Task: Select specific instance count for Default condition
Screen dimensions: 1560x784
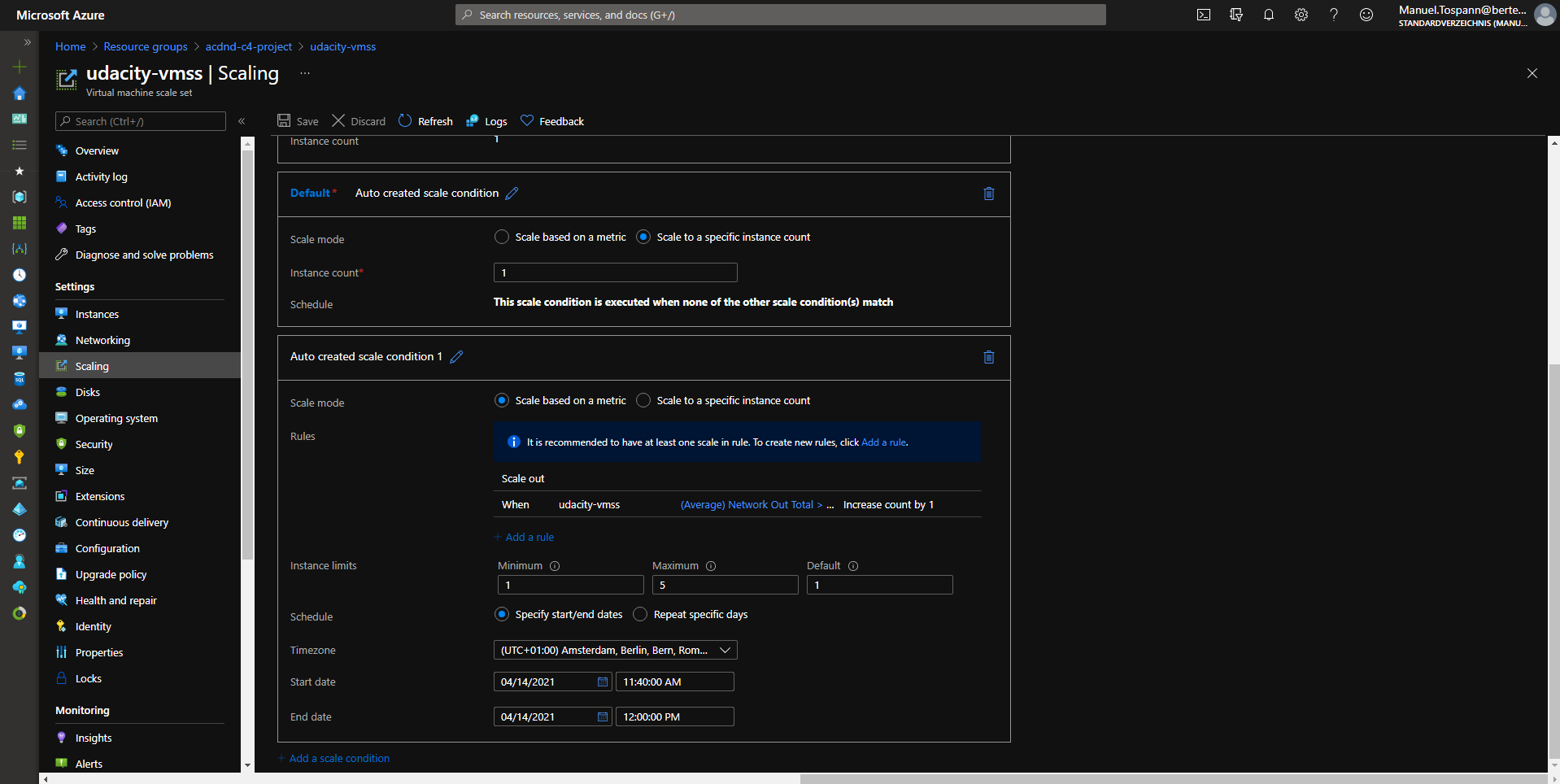Action: pyautogui.click(x=643, y=237)
